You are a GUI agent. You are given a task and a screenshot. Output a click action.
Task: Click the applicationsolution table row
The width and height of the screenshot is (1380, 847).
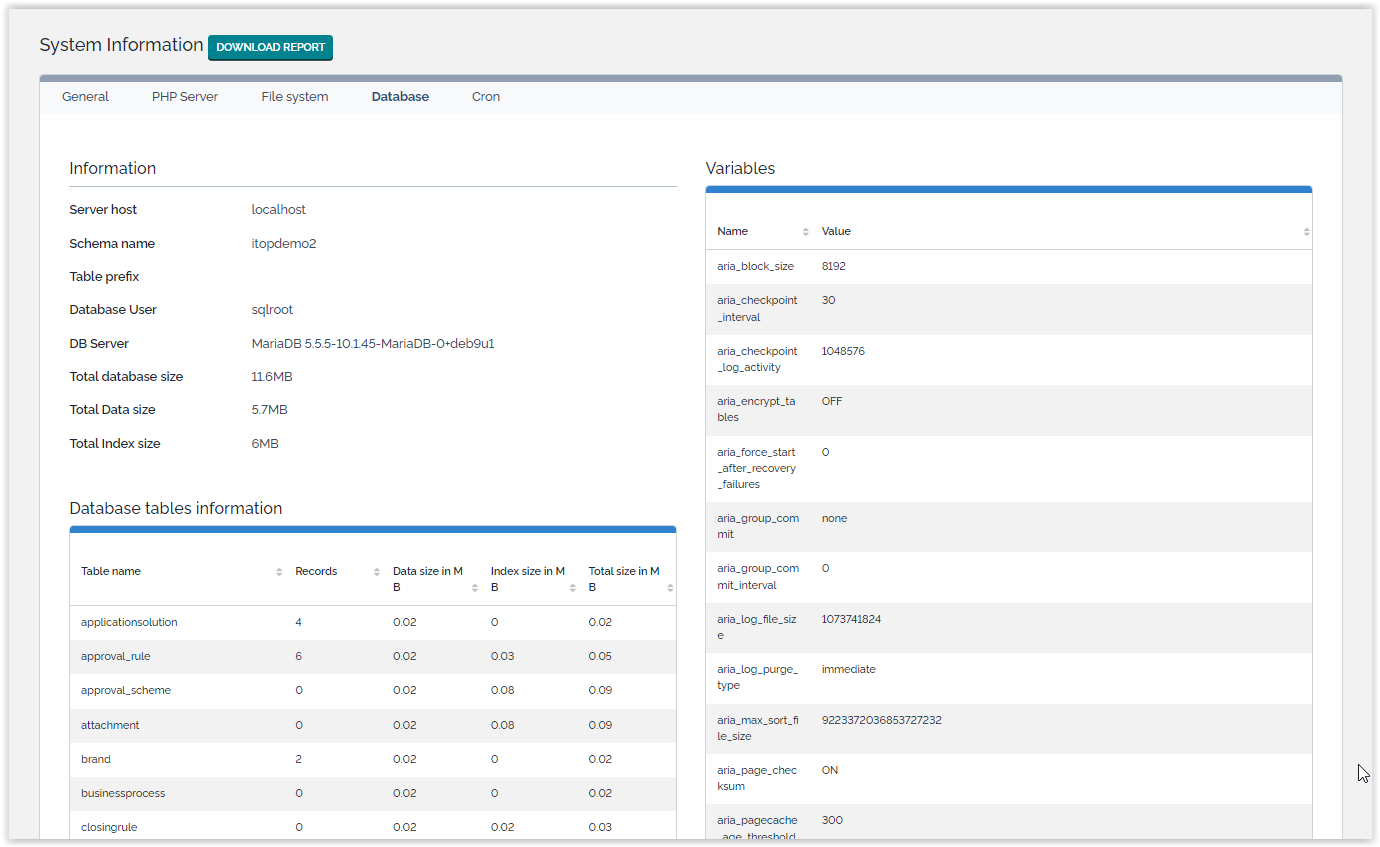click(129, 622)
